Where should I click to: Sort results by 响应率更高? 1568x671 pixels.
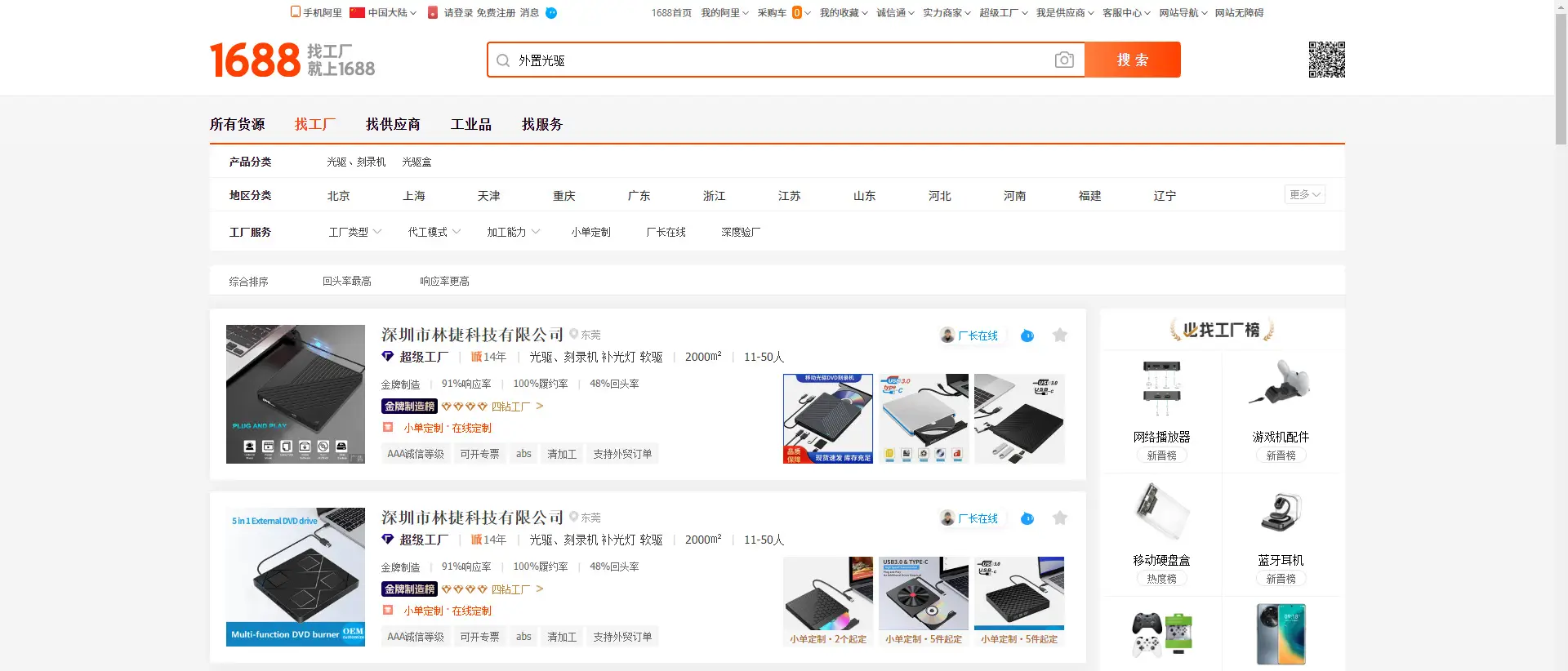(445, 281)
